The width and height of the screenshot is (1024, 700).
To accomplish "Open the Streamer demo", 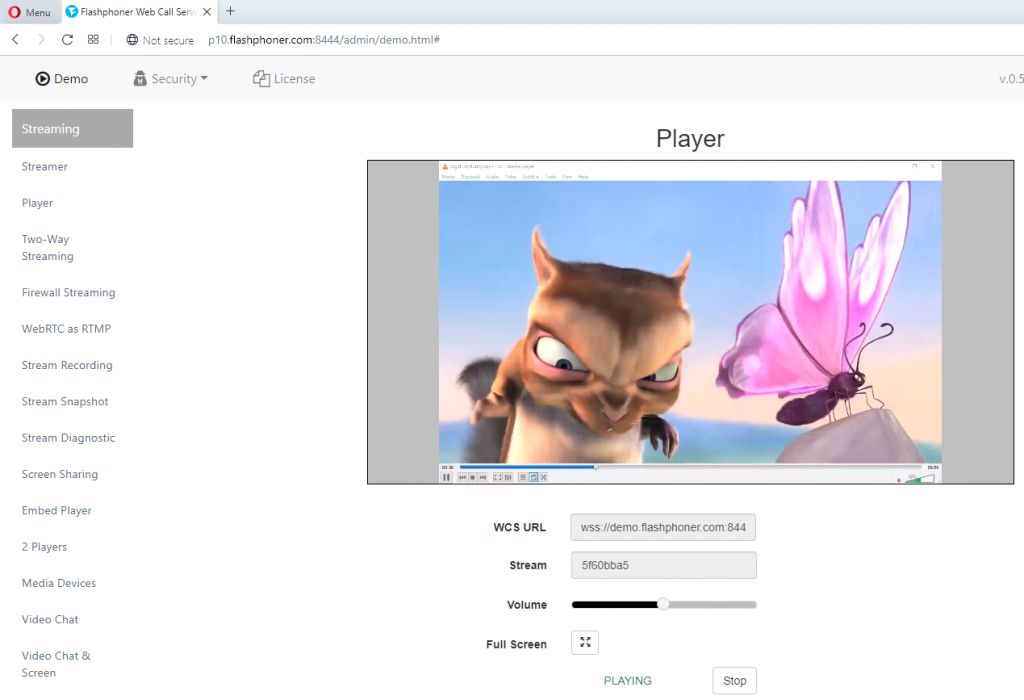I will coord(44,167).
